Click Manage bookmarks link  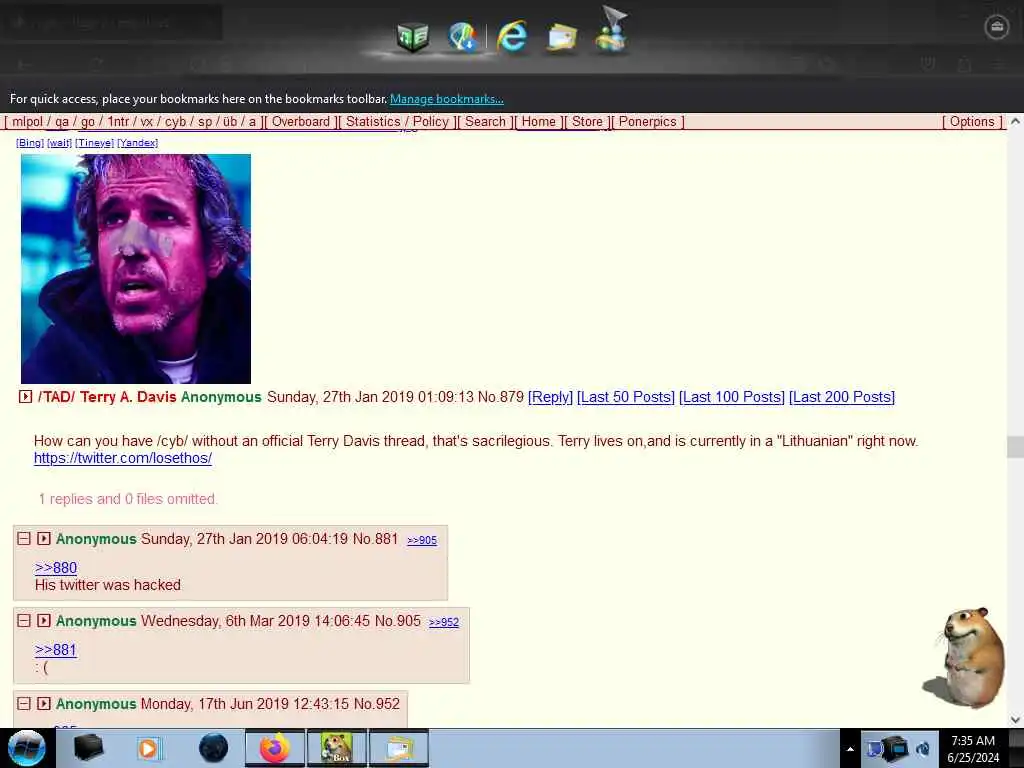(447, 99)
